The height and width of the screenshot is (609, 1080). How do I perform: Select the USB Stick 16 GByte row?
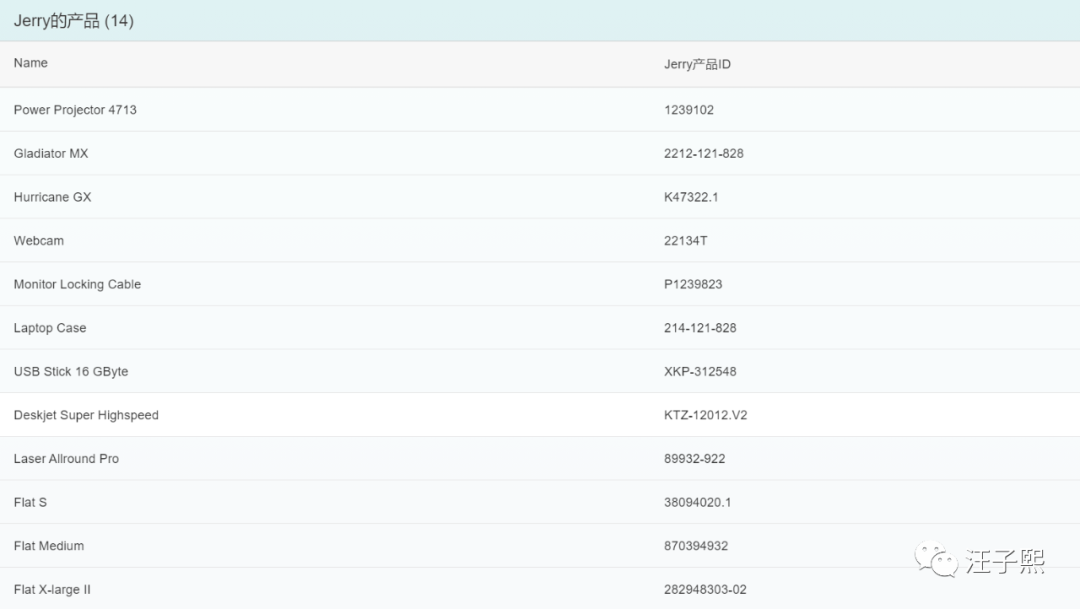540,371
